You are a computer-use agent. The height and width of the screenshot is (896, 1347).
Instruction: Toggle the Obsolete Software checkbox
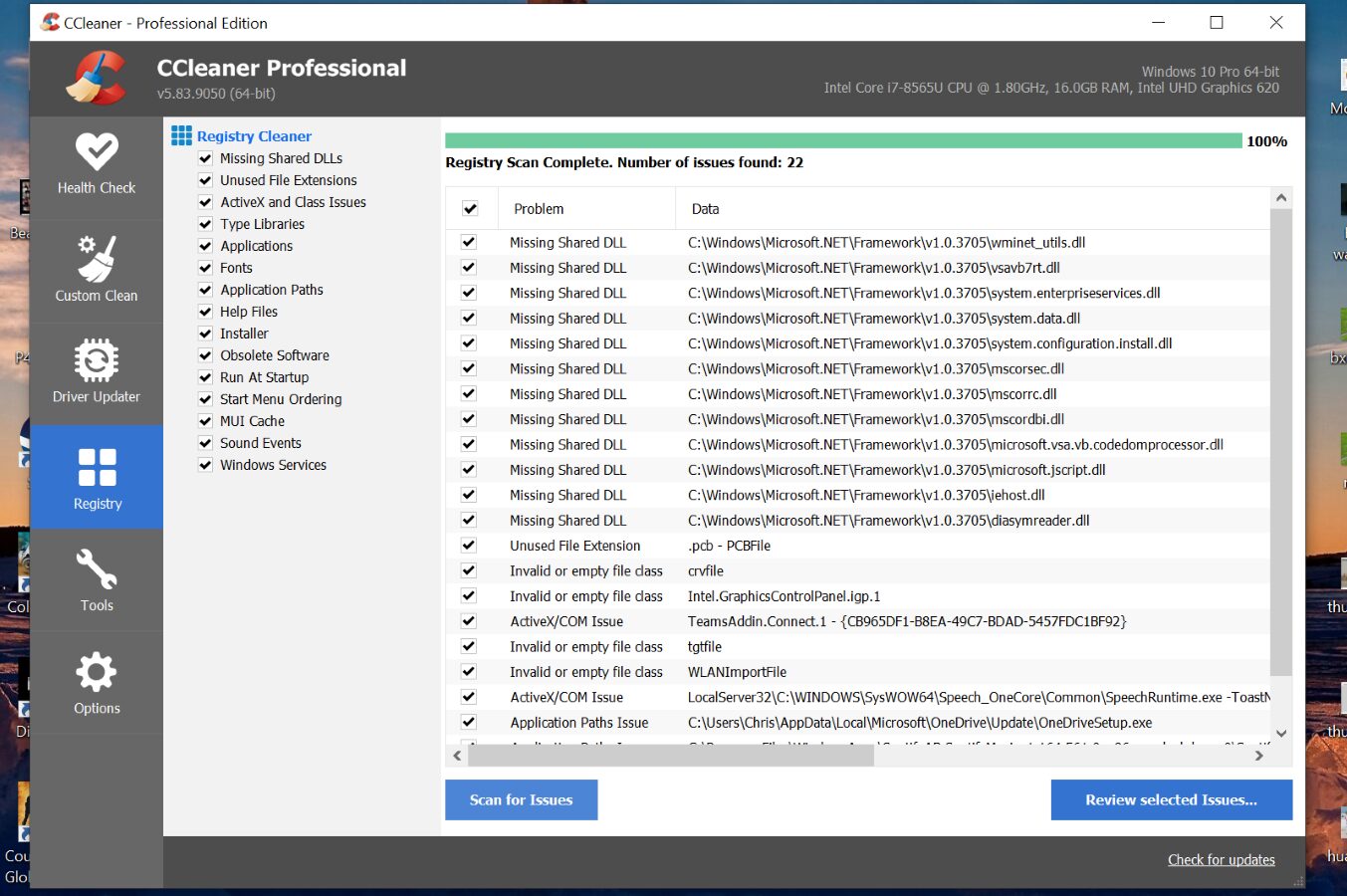tap(205, 355)
